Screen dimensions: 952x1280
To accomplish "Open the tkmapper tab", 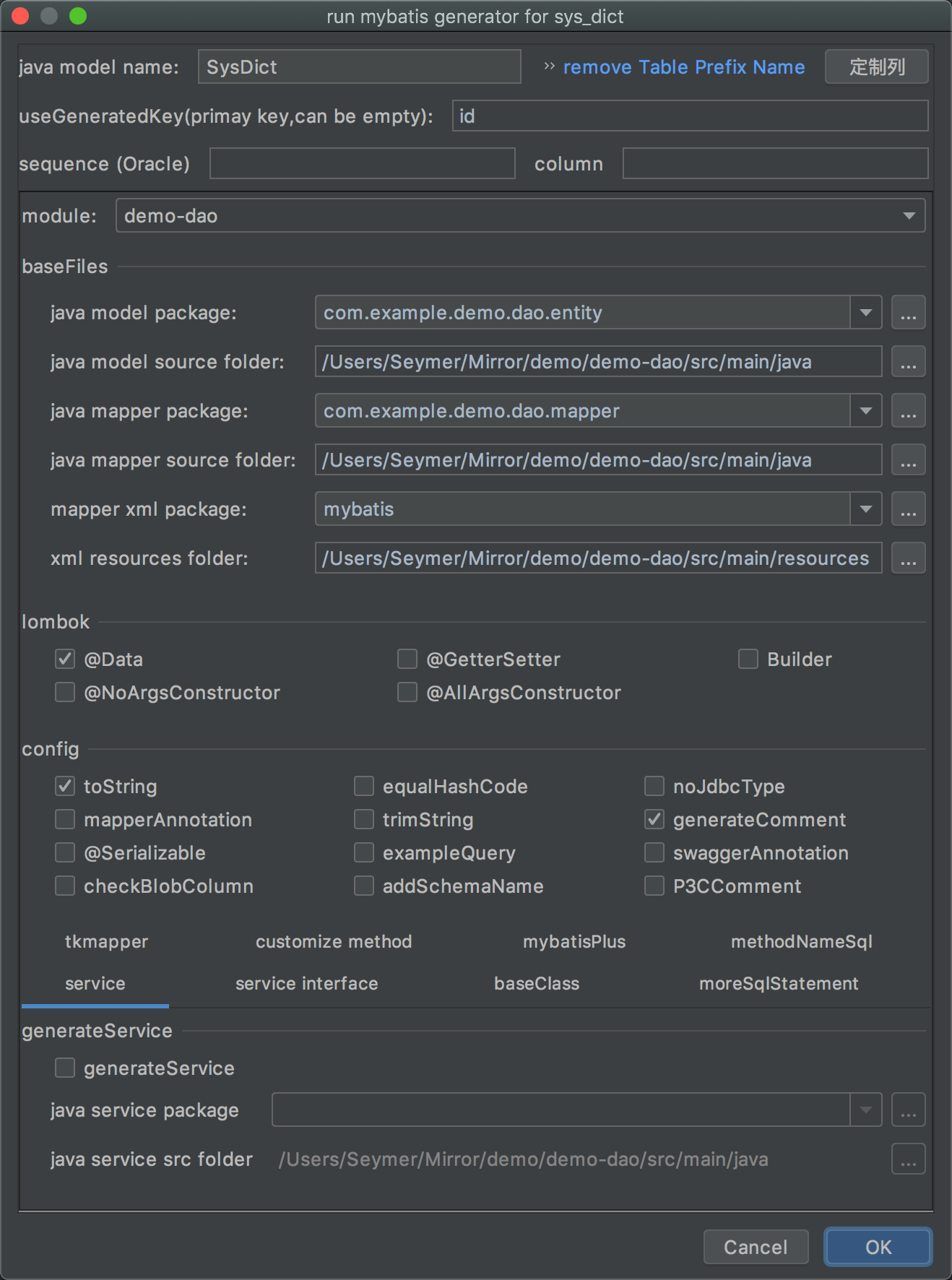I will click(x=106, y=942).
